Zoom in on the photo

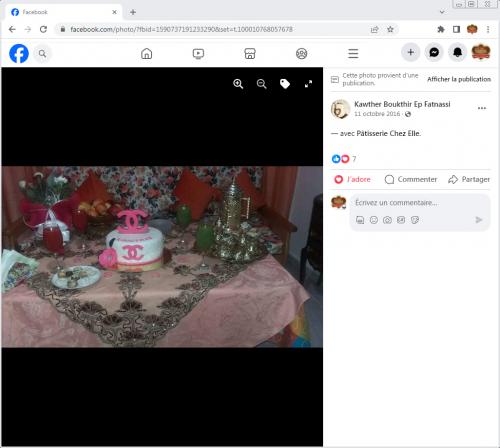coord(238,84)
